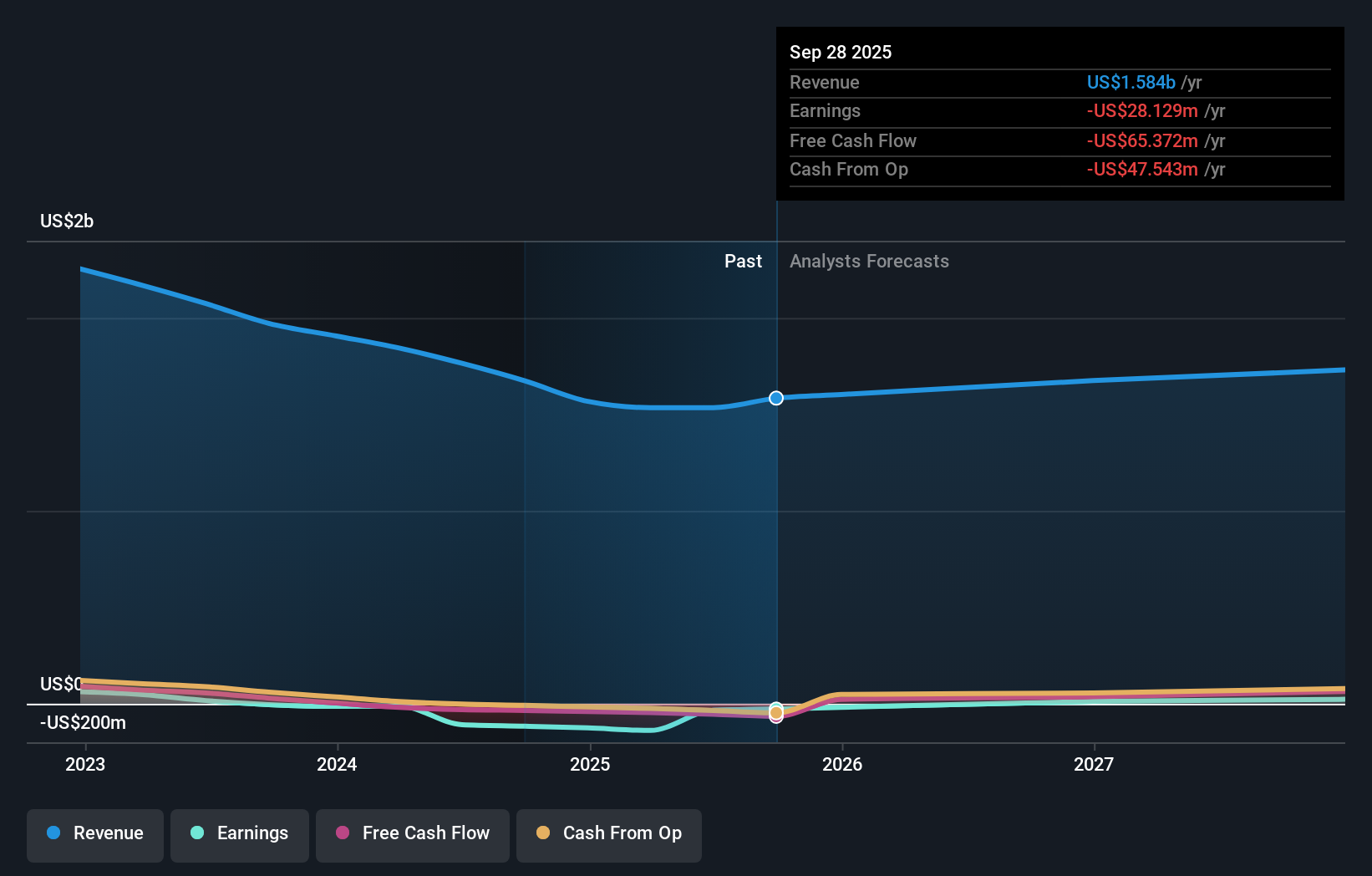
Task: Toggle visibility of the Revenue series
Action: pos(94,833)
